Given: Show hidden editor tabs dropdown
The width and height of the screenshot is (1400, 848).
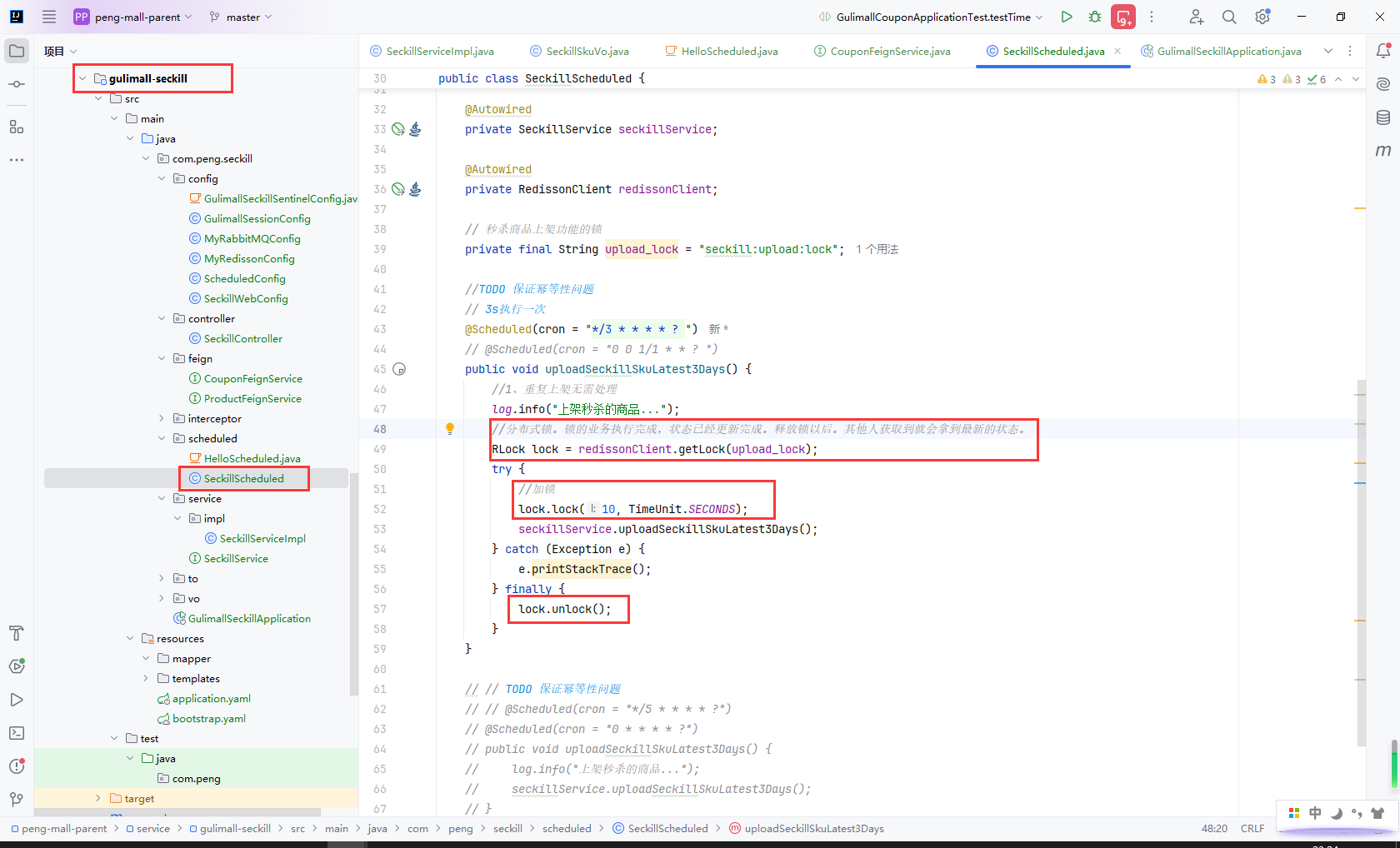Looking at the screenshot, I should point(1328,51).
